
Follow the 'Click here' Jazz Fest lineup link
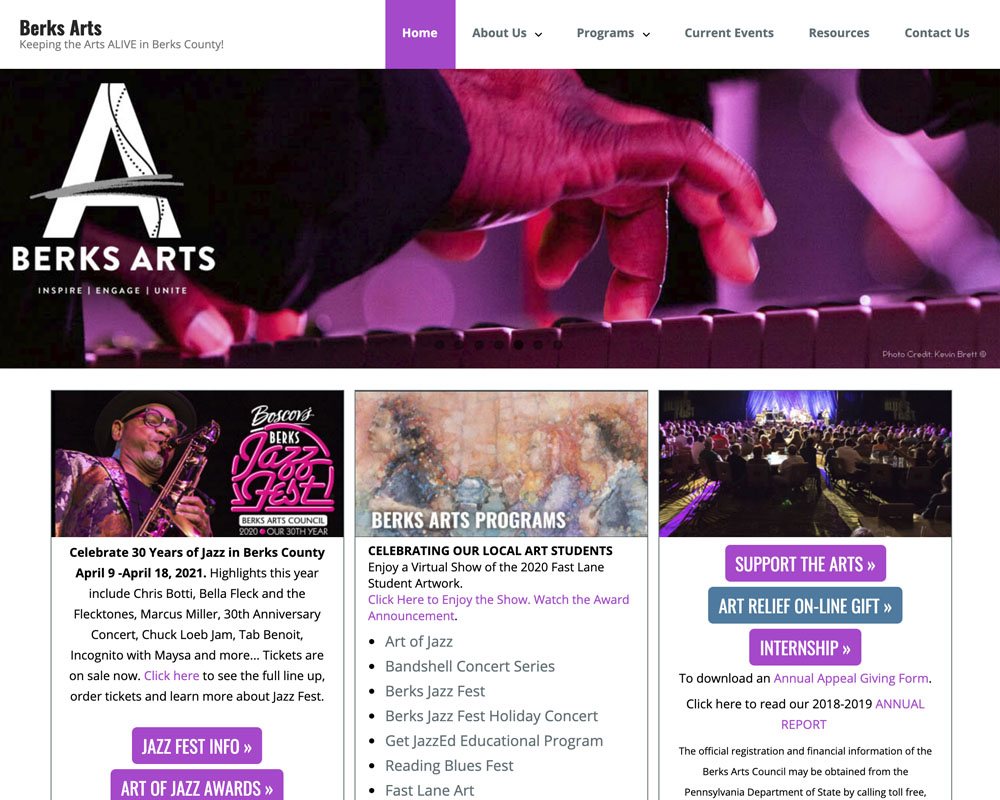point(172,676)
